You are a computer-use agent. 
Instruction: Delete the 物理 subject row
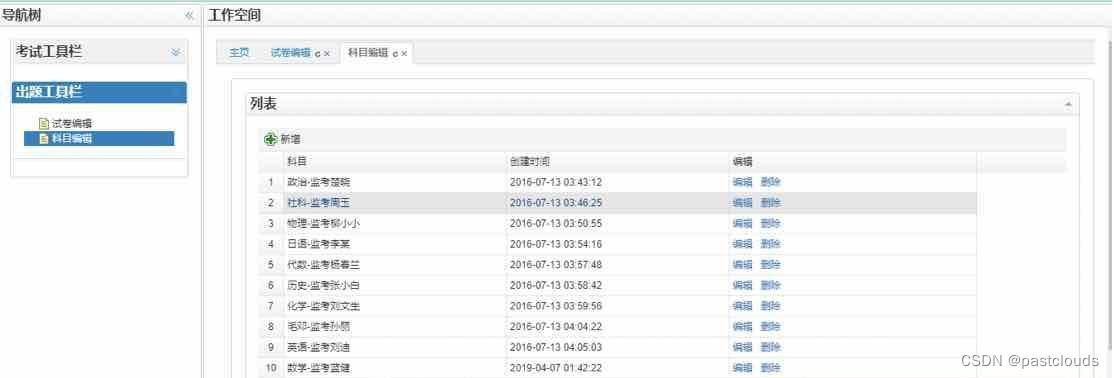click(x=770, y=223)
